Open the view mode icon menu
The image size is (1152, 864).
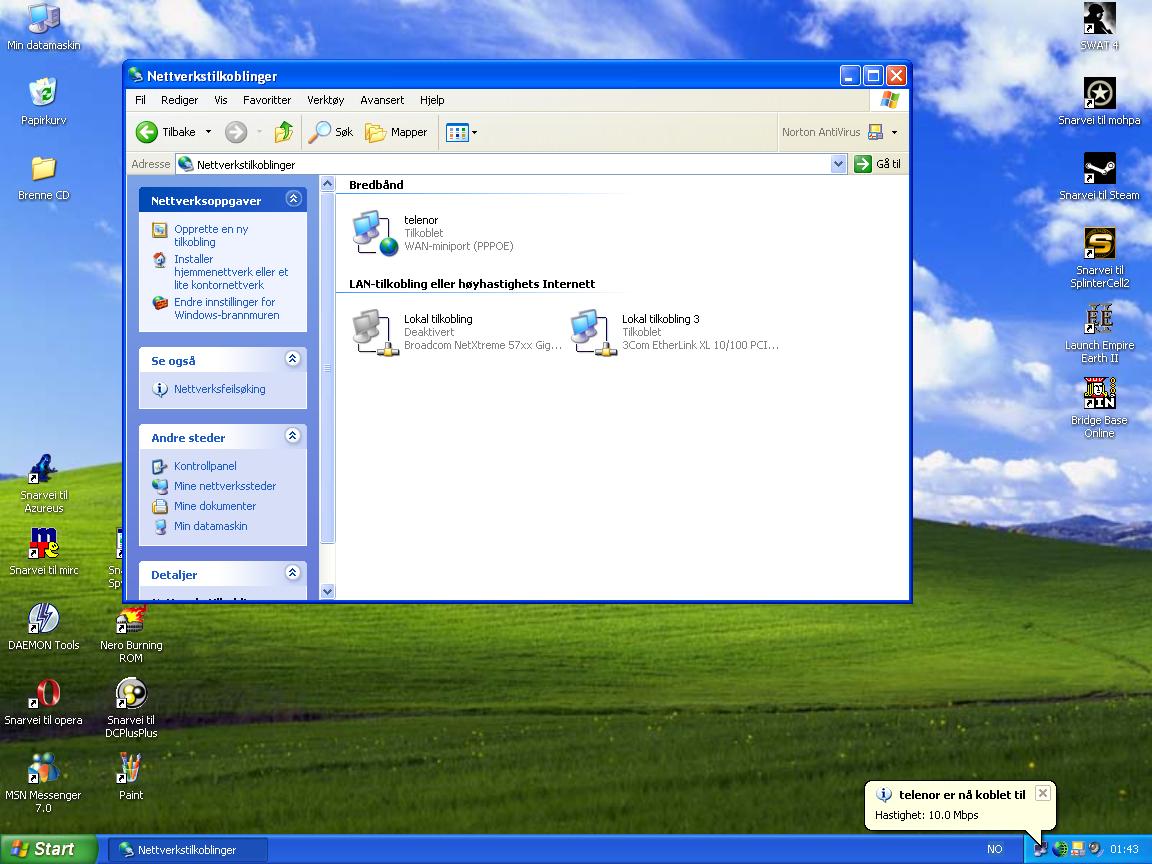[x=461, y=132]
